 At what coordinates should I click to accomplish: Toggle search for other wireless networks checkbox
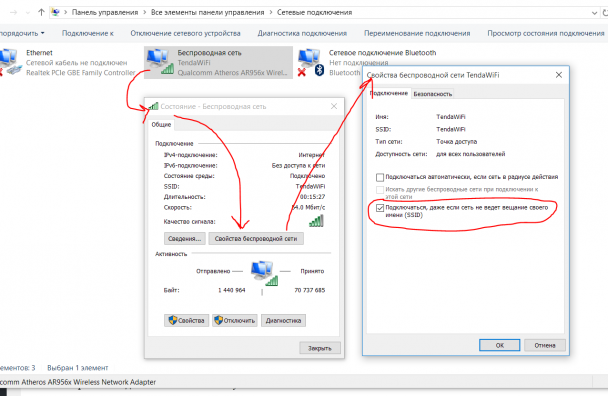(380, 190)
